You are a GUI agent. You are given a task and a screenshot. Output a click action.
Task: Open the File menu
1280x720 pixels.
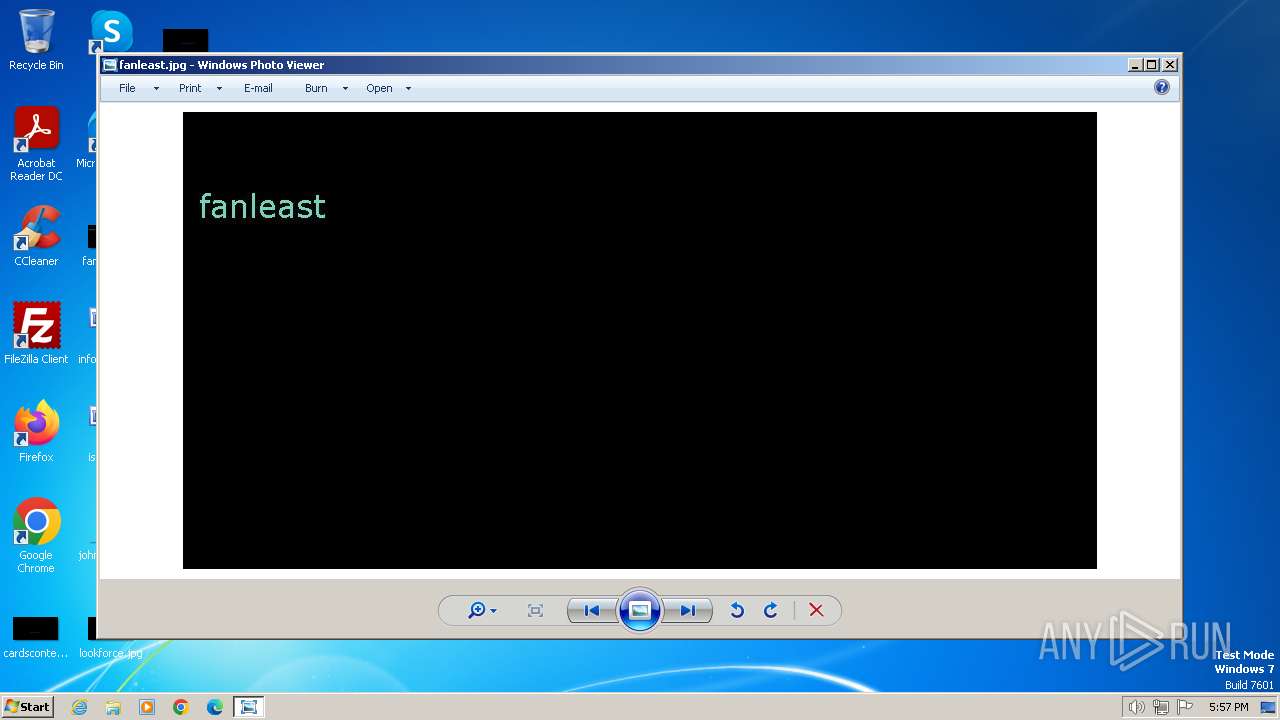(x=127, y=88)
